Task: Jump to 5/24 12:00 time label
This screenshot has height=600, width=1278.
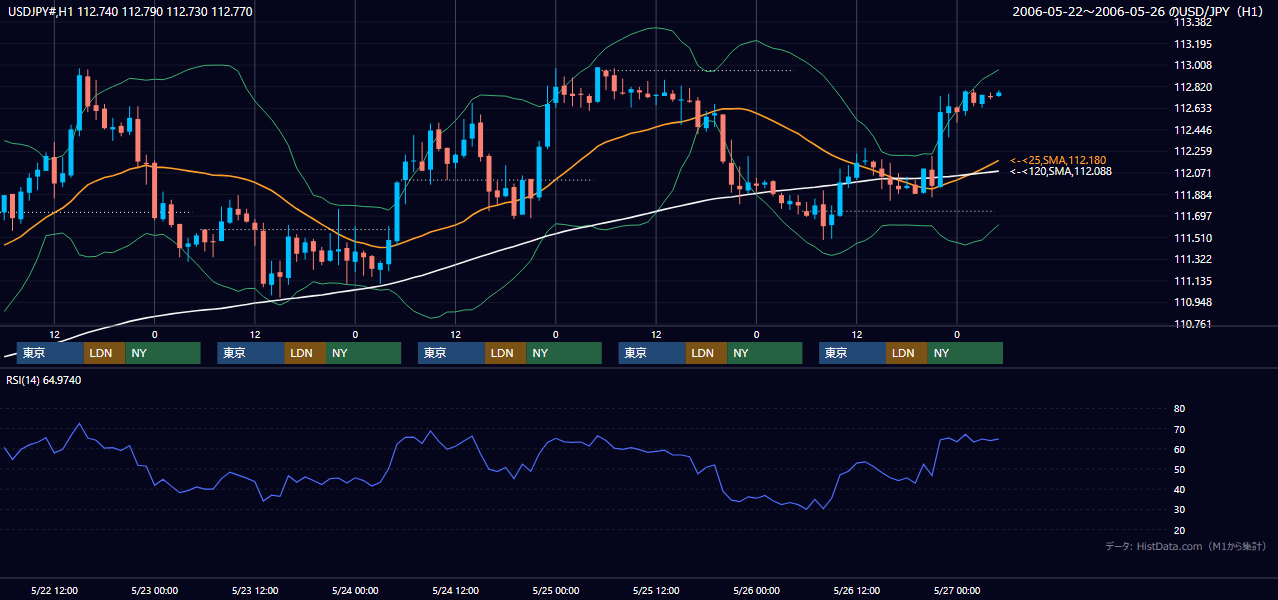Action: (456, 591)
